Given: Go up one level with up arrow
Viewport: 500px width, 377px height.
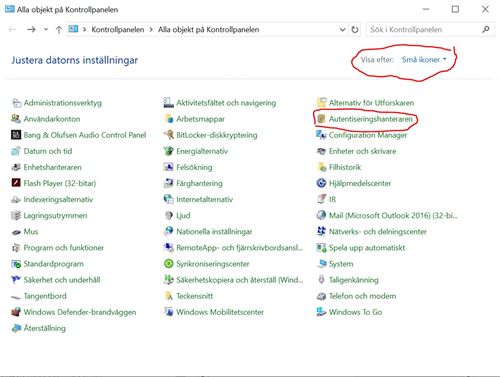Looking at the screenshot, I should pyautogui.click(x=59, y=30).
